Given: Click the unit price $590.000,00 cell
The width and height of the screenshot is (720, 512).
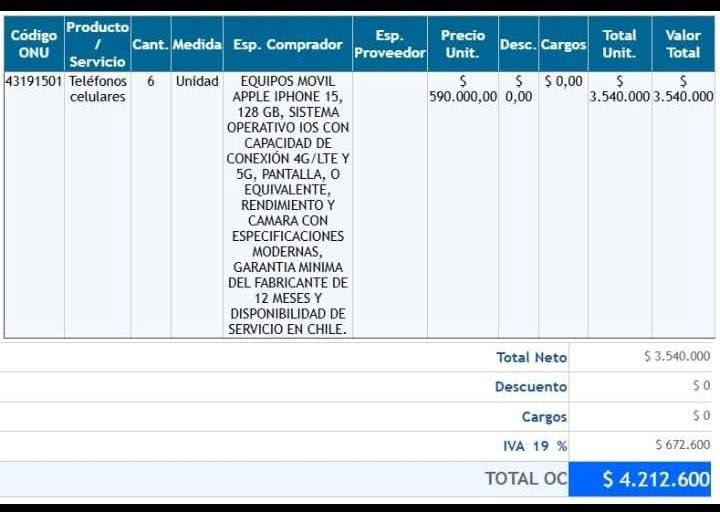Looking at the screenshot, I should (462, 89).
